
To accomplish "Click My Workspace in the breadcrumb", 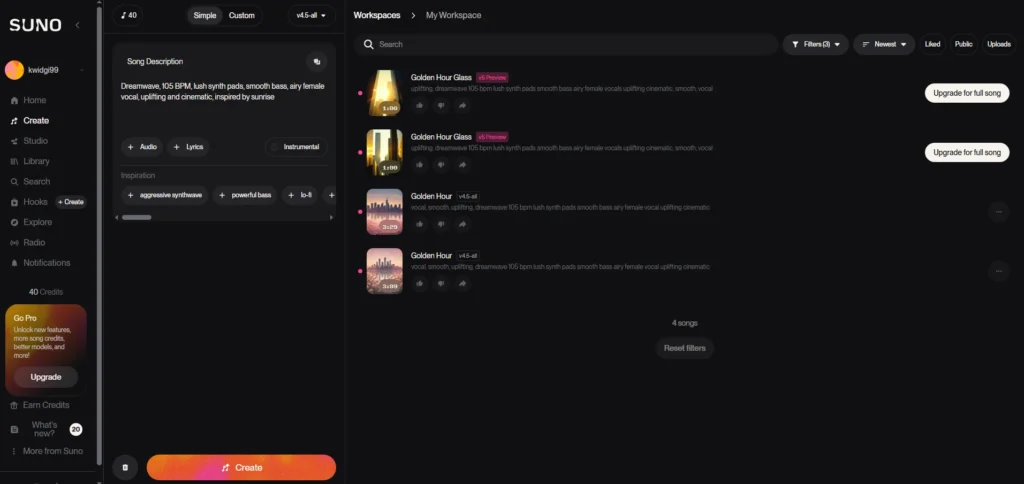I will 453,15.
